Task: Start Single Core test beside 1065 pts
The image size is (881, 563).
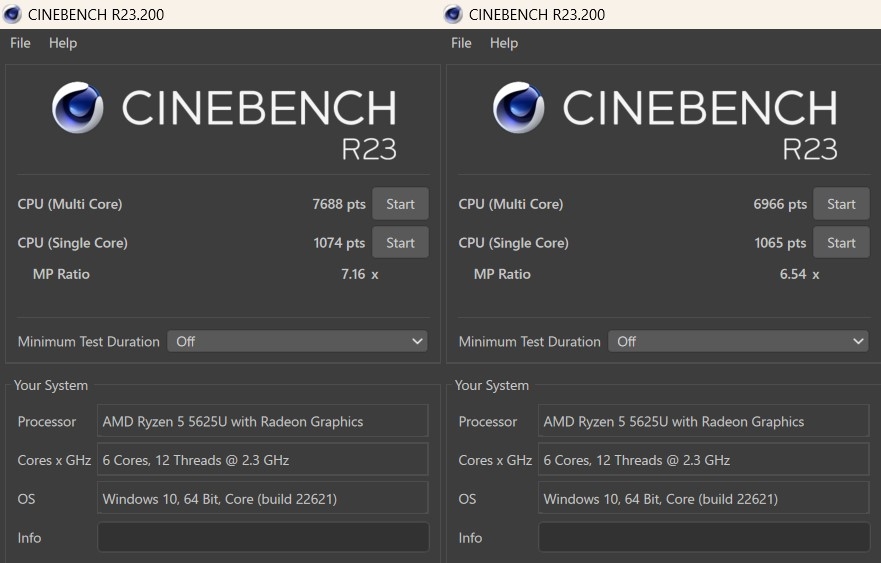Action: 841,243
